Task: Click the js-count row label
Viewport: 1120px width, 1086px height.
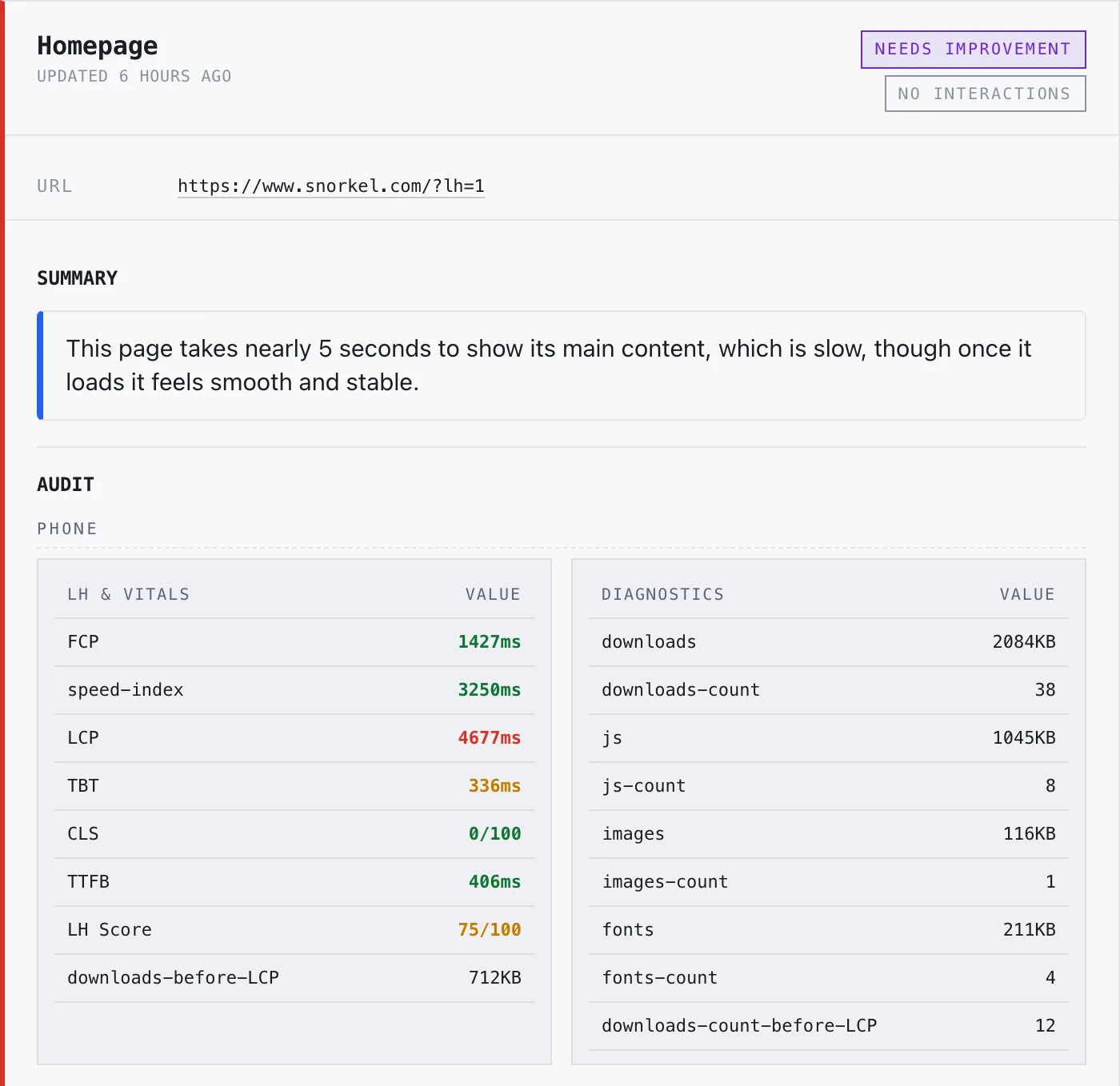Action: coord(644,786)
